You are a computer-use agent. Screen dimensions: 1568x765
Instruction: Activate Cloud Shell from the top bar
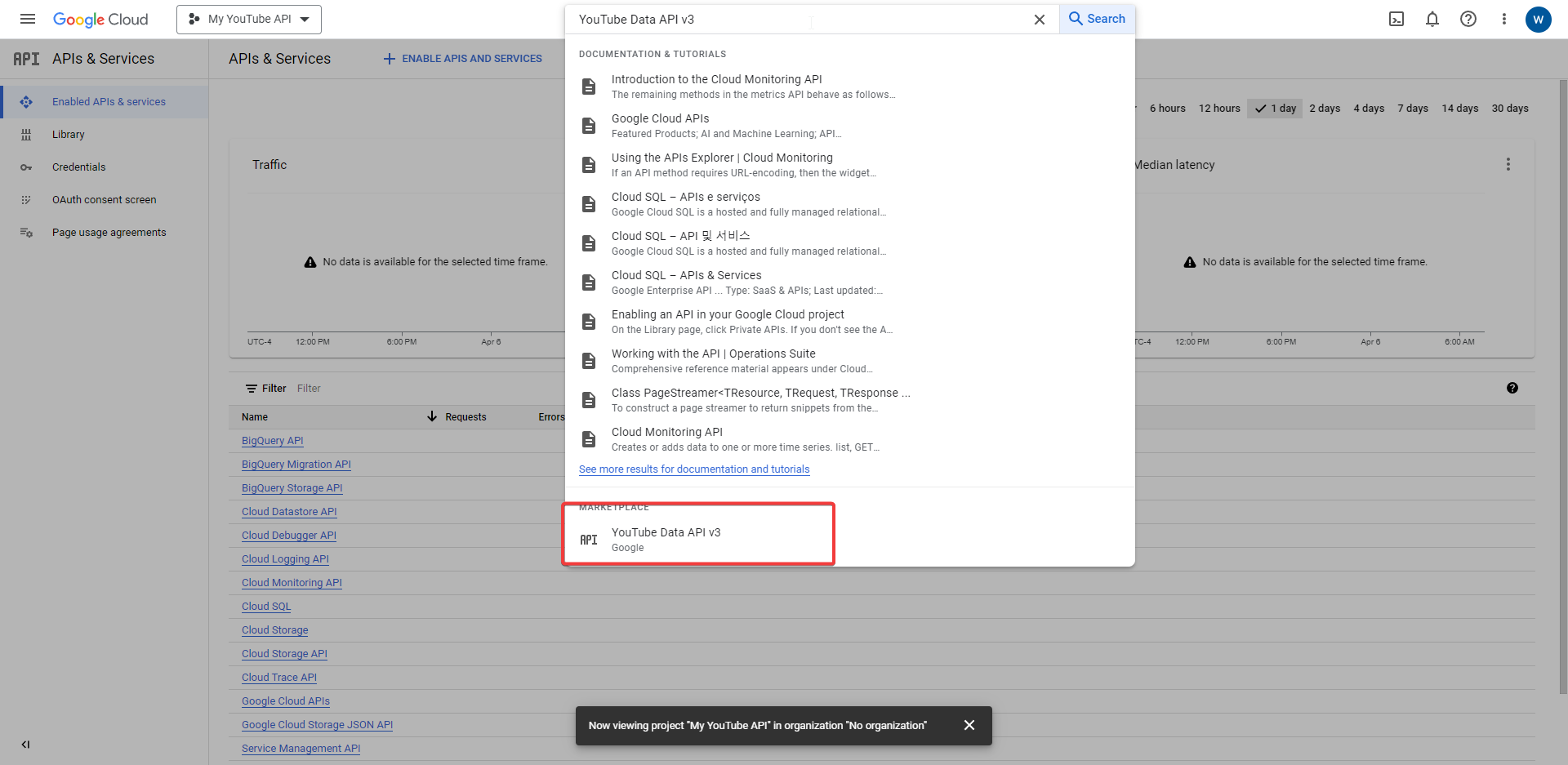(1396, 19)
